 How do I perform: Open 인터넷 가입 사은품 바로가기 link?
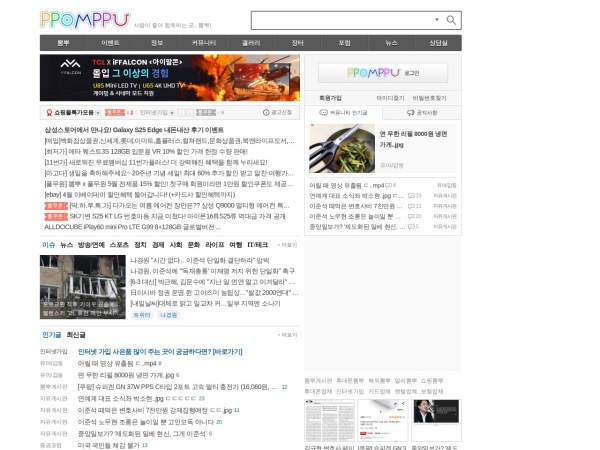(160, 352)
